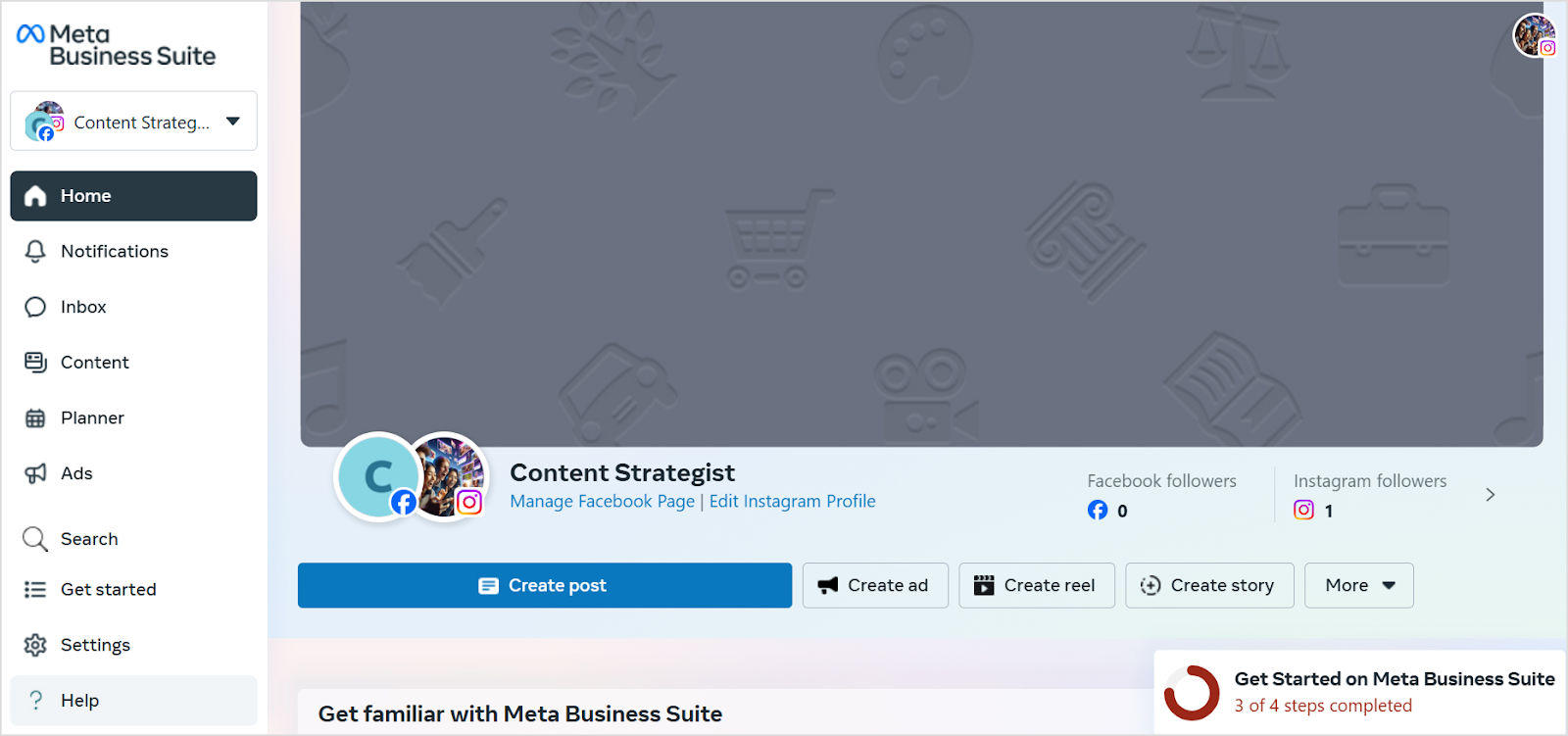Click the Facebook page avatar with C

pos(378,476)
